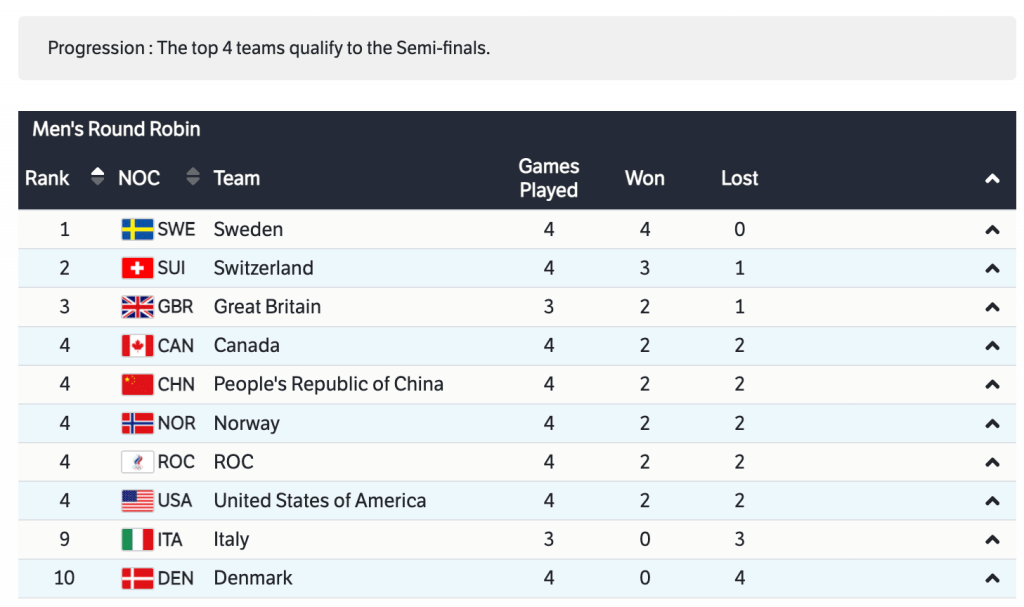Expand the Sweden row details chevron
Image resolution: width=1024 pixels, height=607 pixels.
992,230
